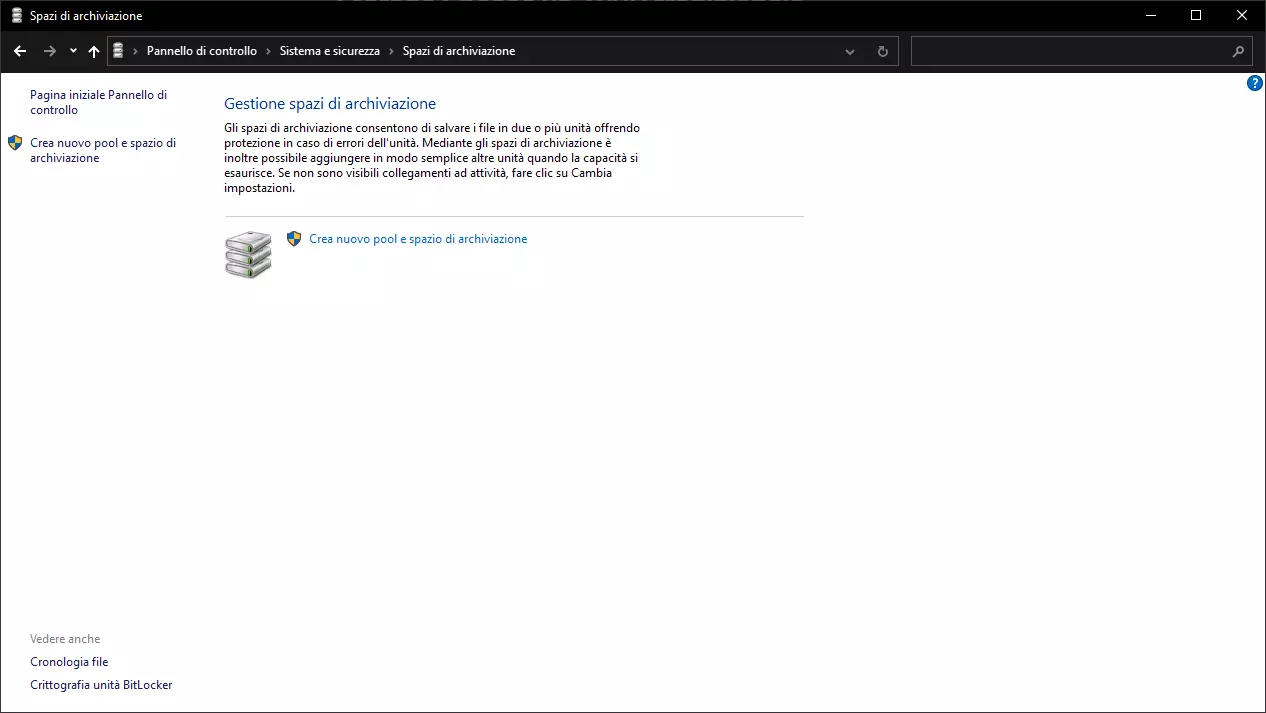Open Pagina iniziale Pannello di controllo
Screen dimensions: 1266x713
click(98, 102)
